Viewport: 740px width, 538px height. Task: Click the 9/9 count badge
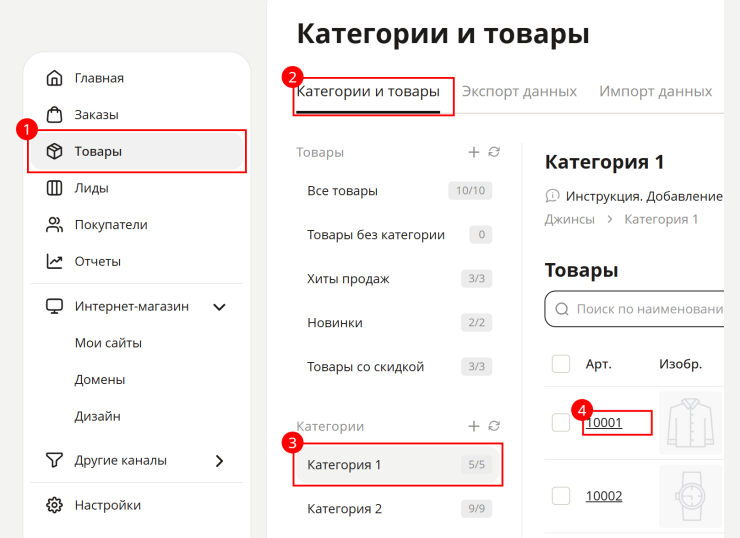[476, 509]
